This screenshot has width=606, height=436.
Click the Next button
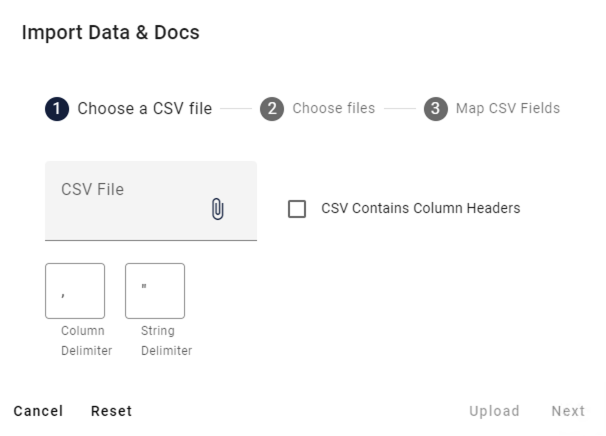[568, 411]
